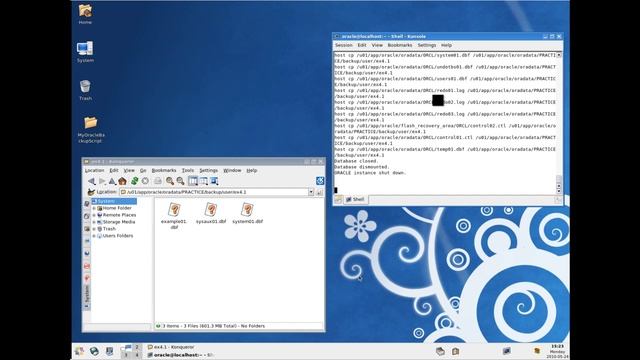This screenshot has height=360, width=640.
Task: Switch to Tree View mode
Action: tap(203, 181)
